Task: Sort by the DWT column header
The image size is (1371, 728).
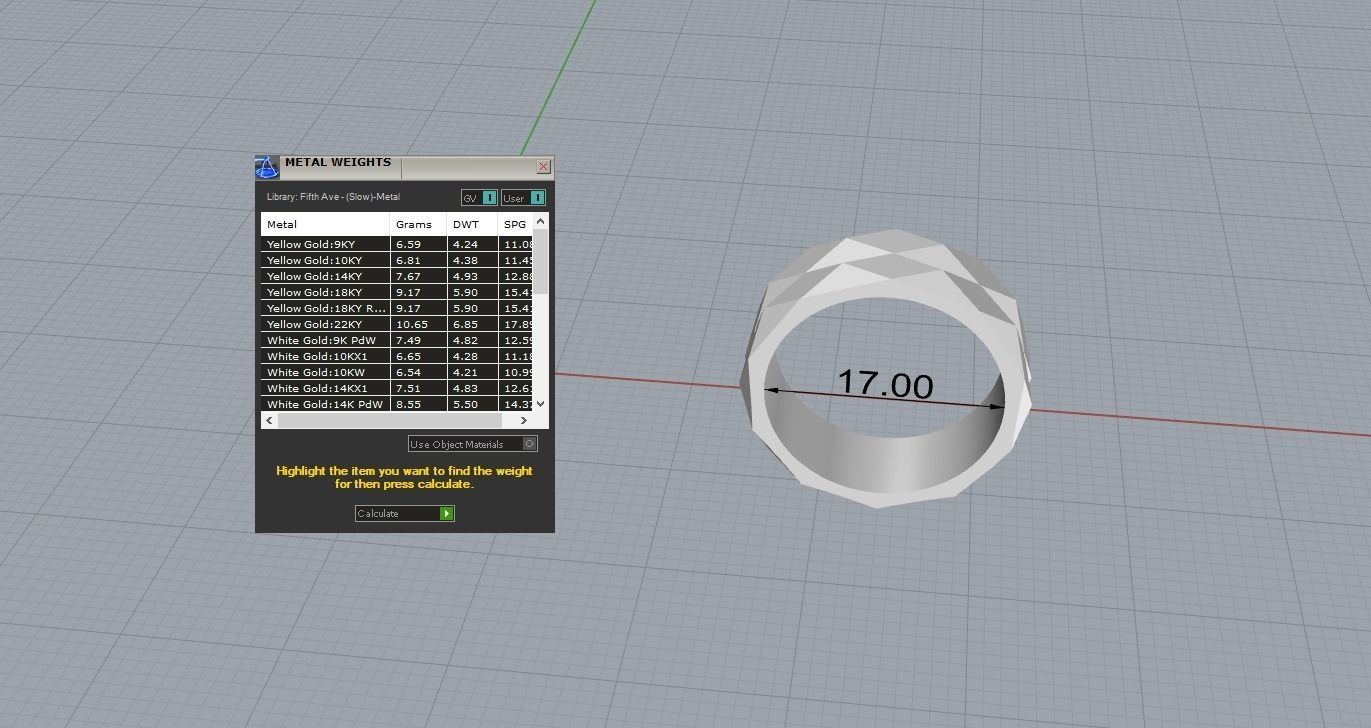Action: click(472, 224)
